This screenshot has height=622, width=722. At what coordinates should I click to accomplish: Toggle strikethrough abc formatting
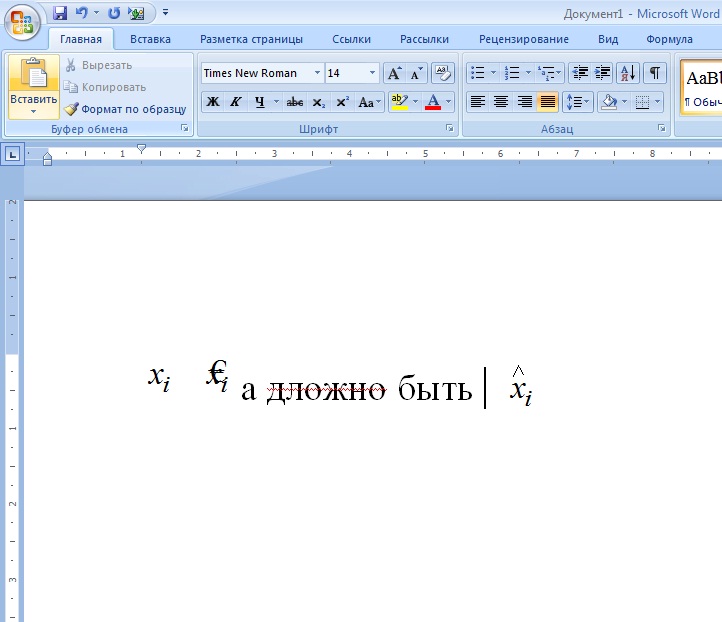(x=295, y=101)
